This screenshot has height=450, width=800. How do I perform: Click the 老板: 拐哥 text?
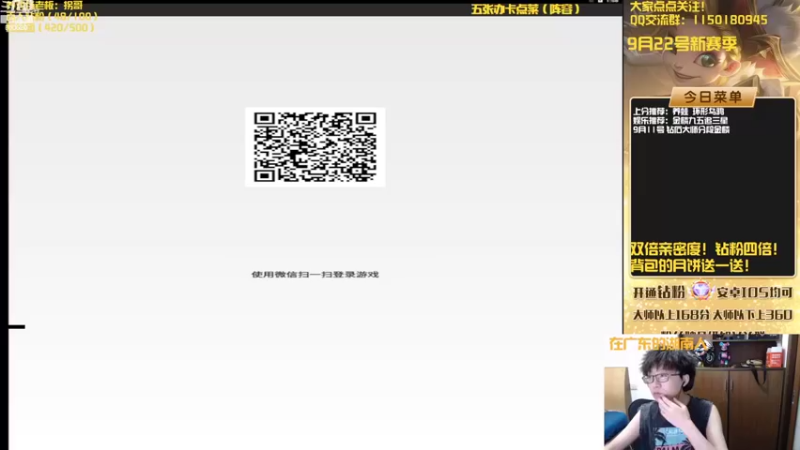(x=58, y=6)
